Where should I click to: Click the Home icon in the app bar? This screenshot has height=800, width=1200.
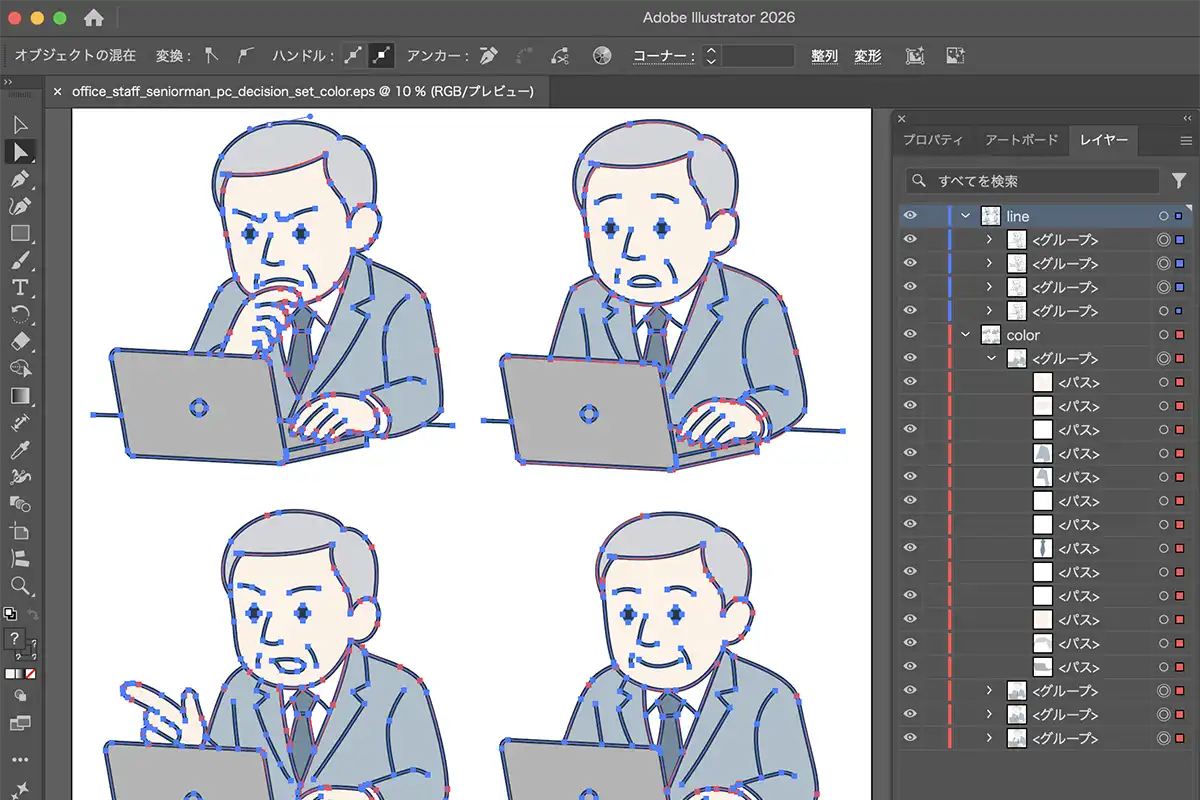[x=95, y=17]
